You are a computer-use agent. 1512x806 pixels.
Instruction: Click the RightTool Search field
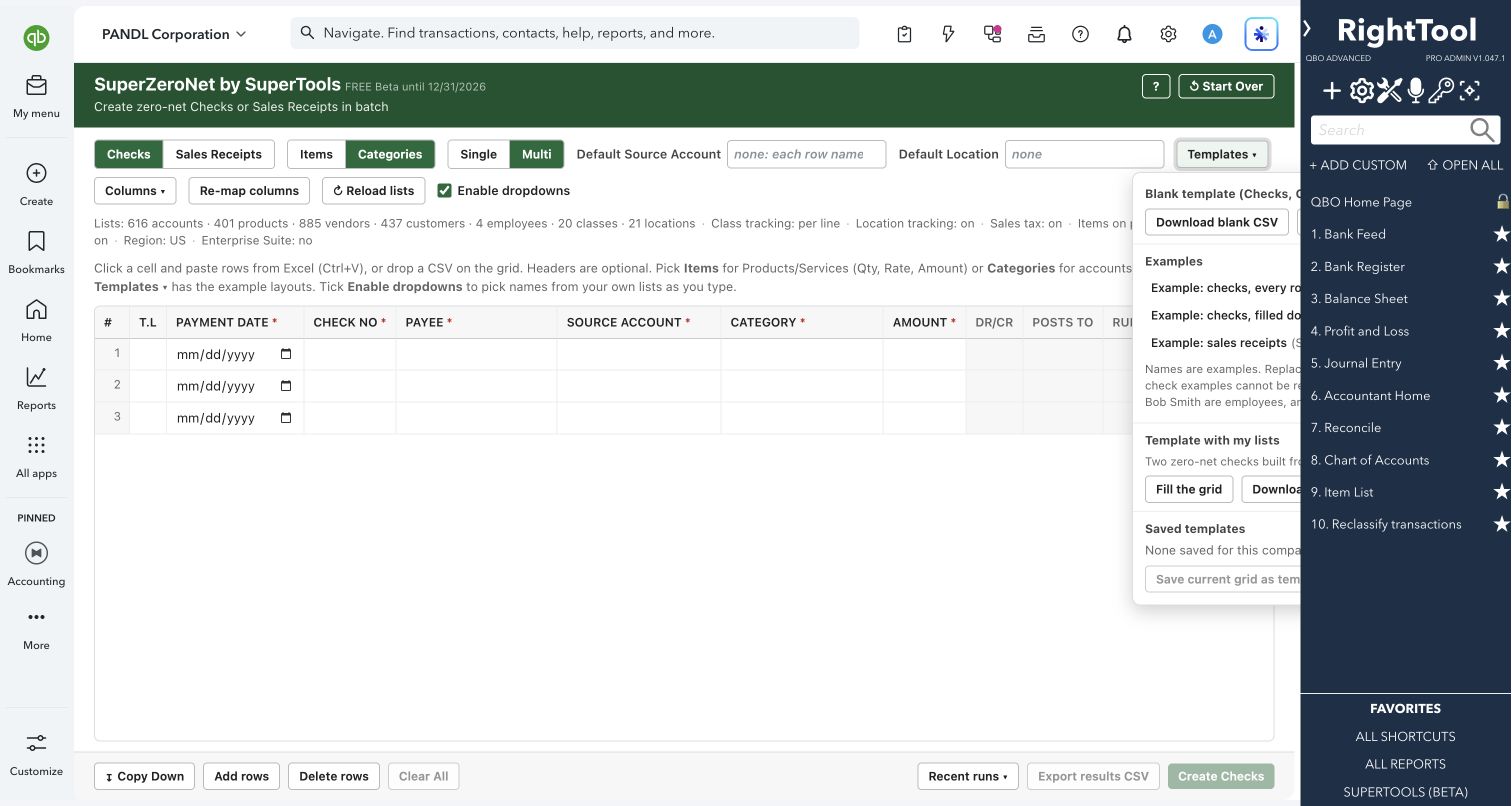(x=1405, y=130)
